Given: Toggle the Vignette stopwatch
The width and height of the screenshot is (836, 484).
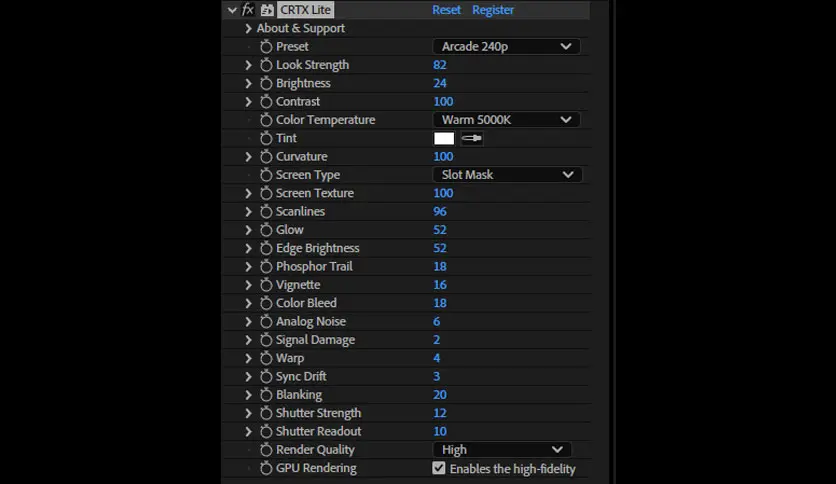Looking at the screenshot, I should coord(266,285).
